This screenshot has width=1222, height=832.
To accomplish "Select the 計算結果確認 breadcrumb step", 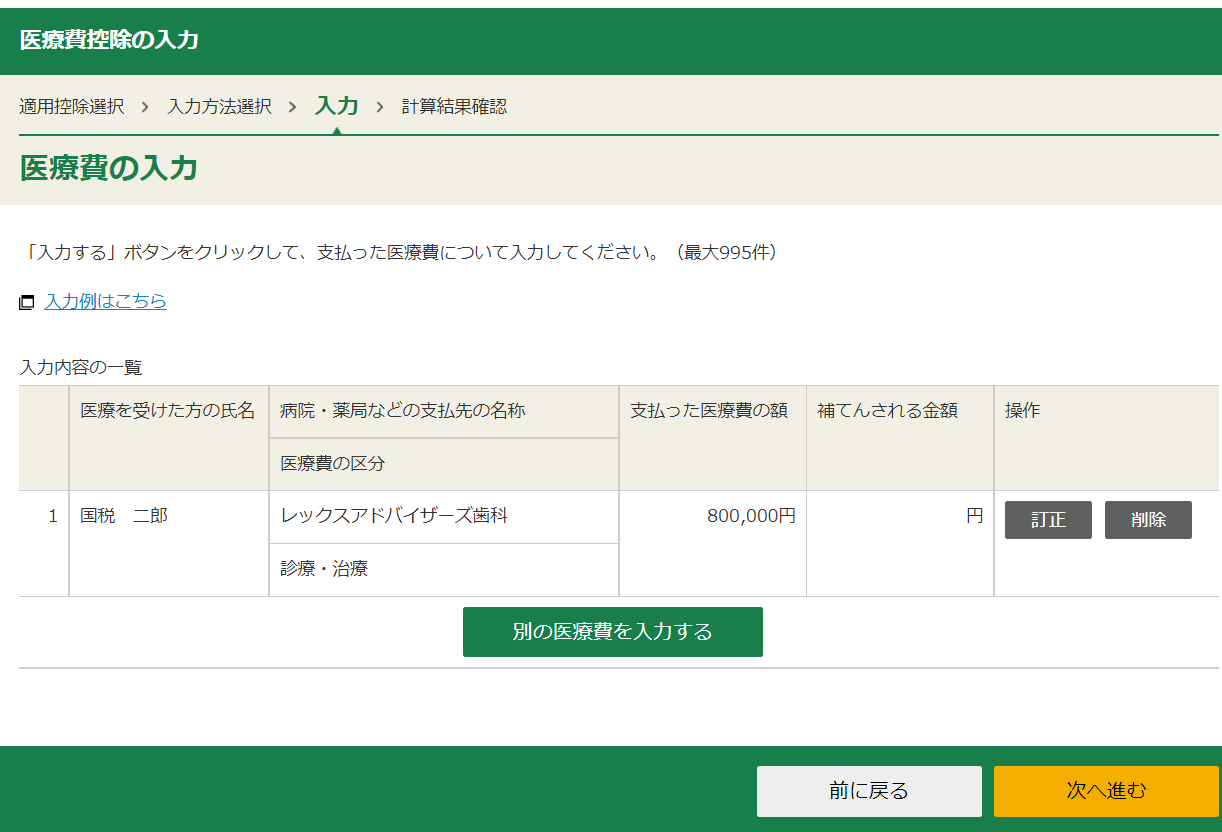I will [x=454, y=106].
